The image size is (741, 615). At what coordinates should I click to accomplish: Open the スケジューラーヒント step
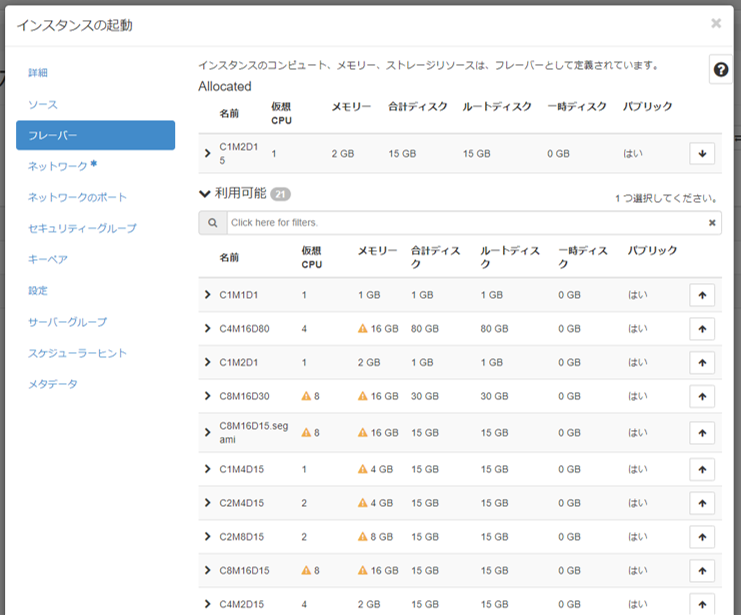78,353
